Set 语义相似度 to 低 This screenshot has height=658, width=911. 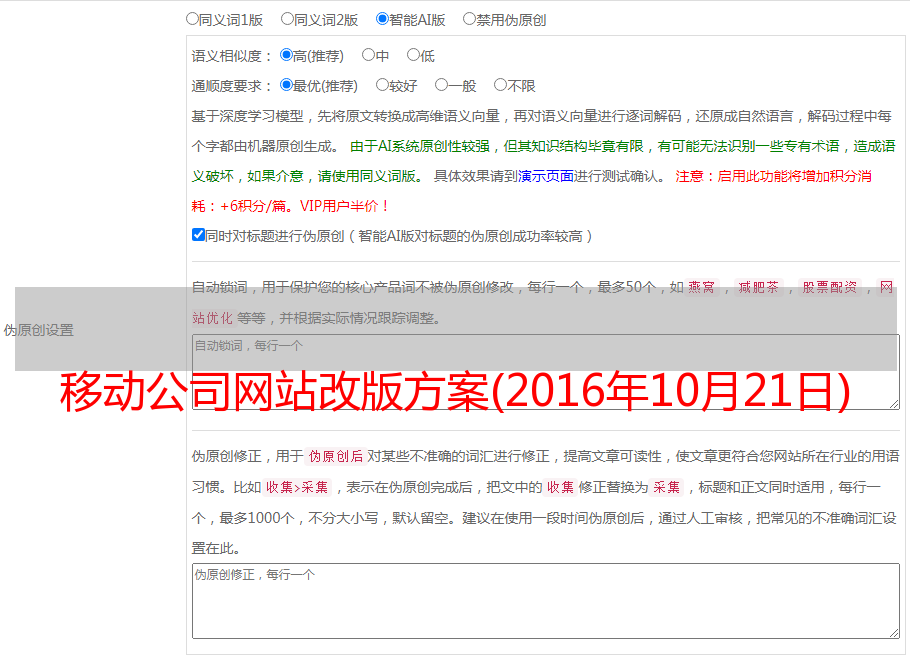(414, 55)
